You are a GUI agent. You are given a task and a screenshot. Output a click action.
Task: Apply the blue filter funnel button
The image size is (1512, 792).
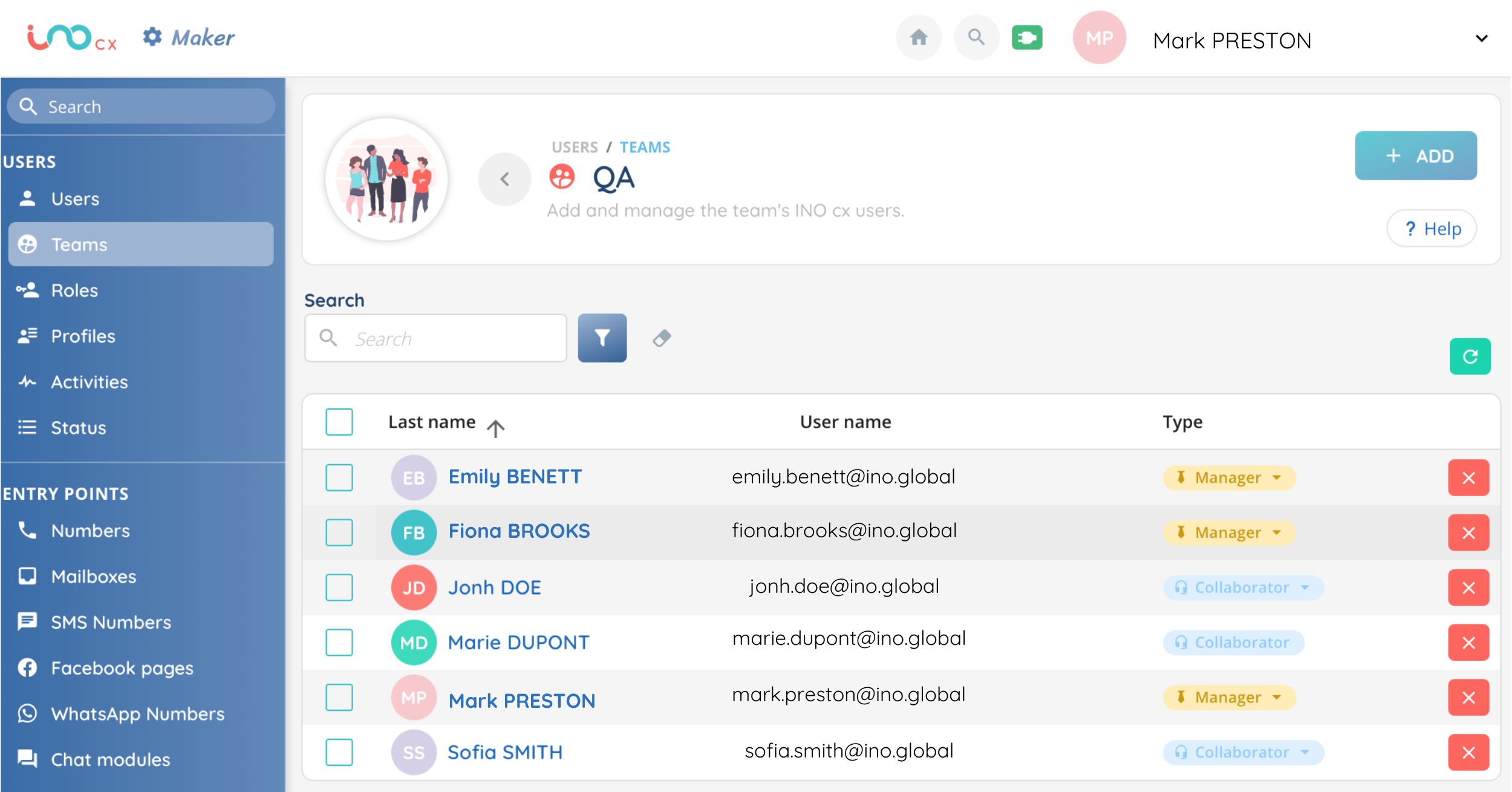pos(602,338)
